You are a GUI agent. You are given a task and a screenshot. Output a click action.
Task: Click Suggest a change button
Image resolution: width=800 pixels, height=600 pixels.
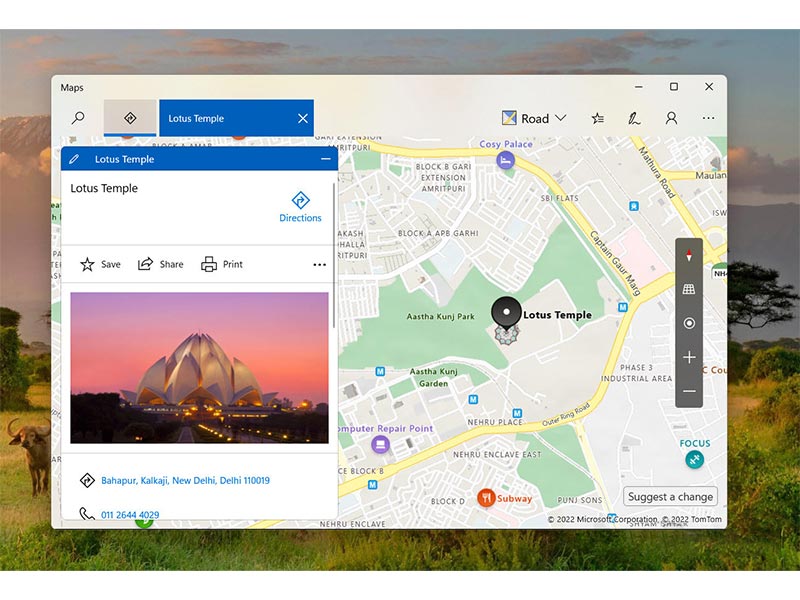pos(670,496)
